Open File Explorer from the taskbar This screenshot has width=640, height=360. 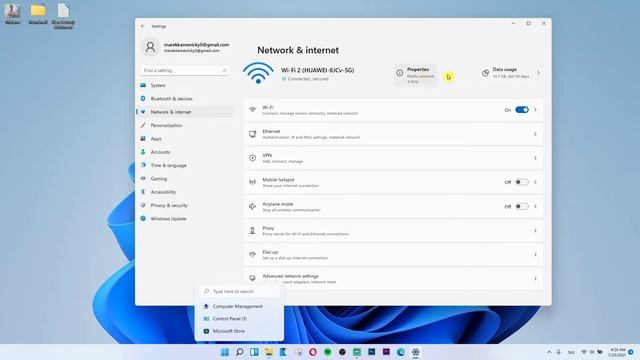click(x=269, y=352)
